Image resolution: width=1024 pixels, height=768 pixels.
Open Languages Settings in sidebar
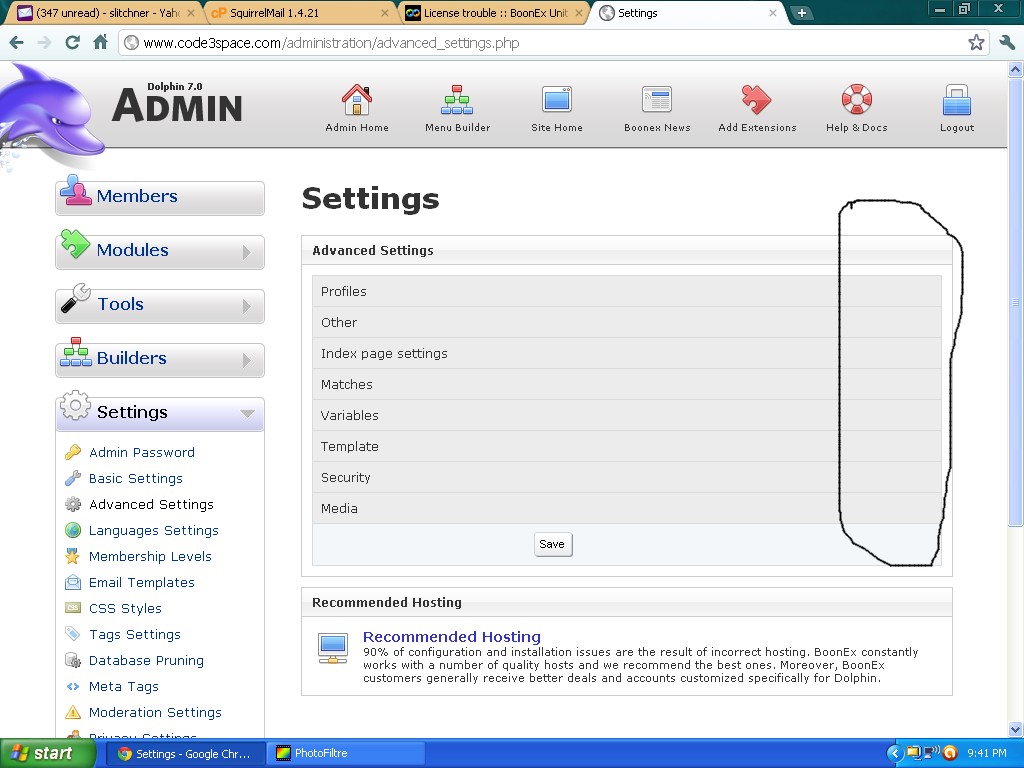pyautogui.click(x=153, y=531)
